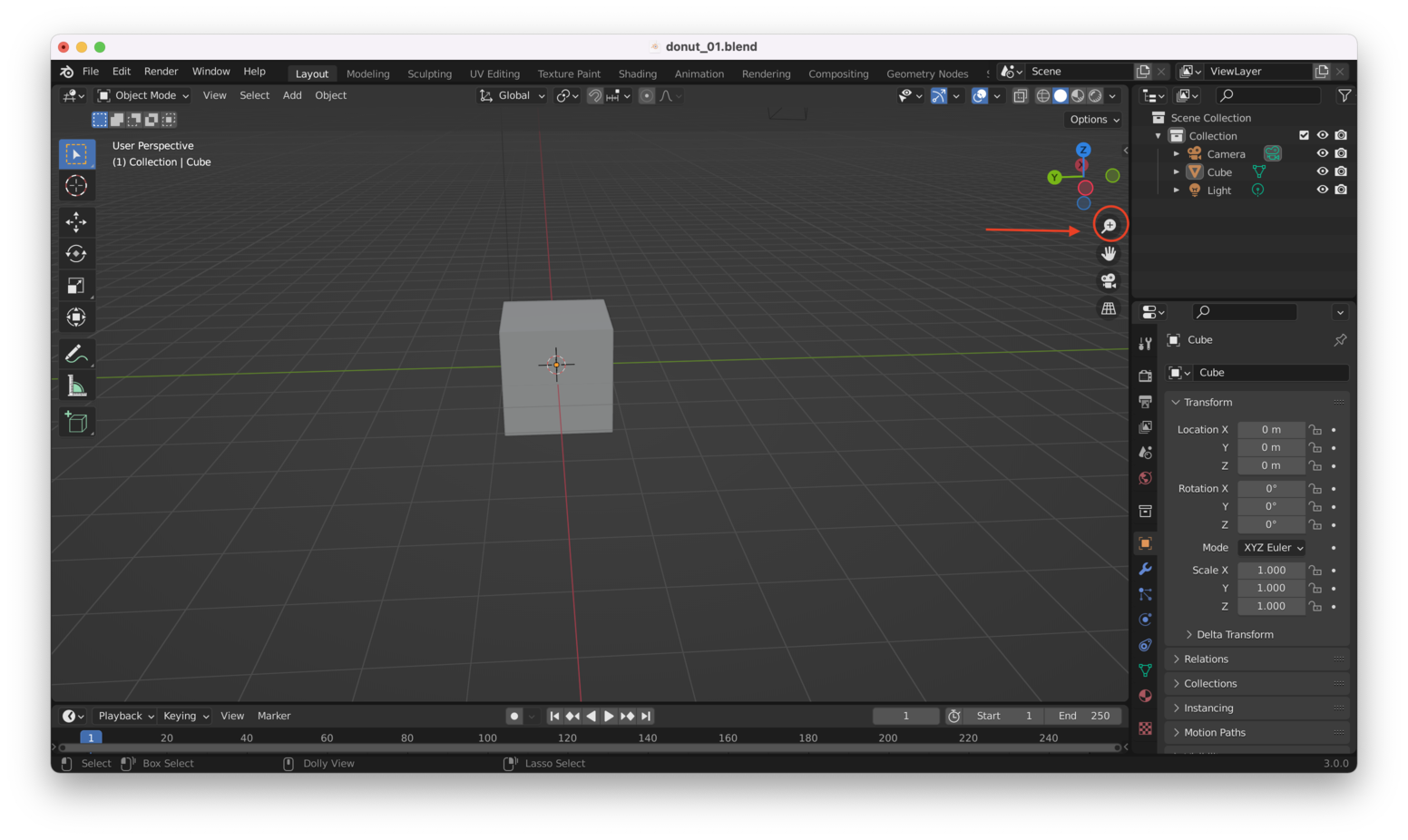Select the Measure tool

click(77, 385)
